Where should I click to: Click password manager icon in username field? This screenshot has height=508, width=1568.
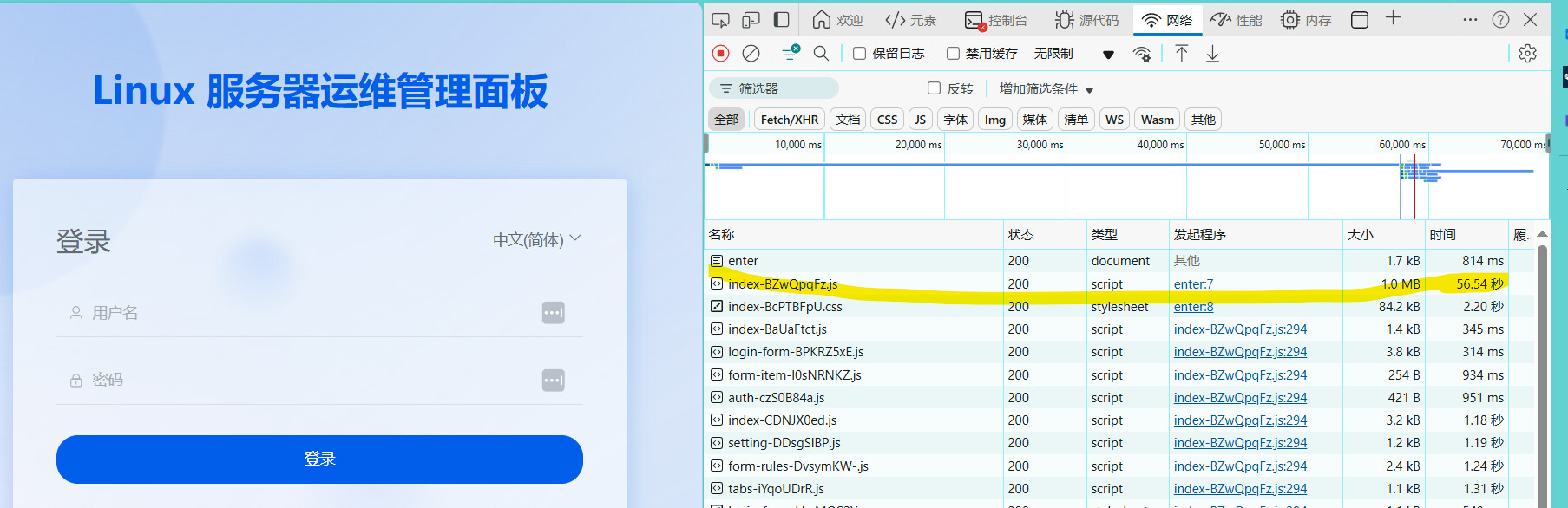(554, 313)
